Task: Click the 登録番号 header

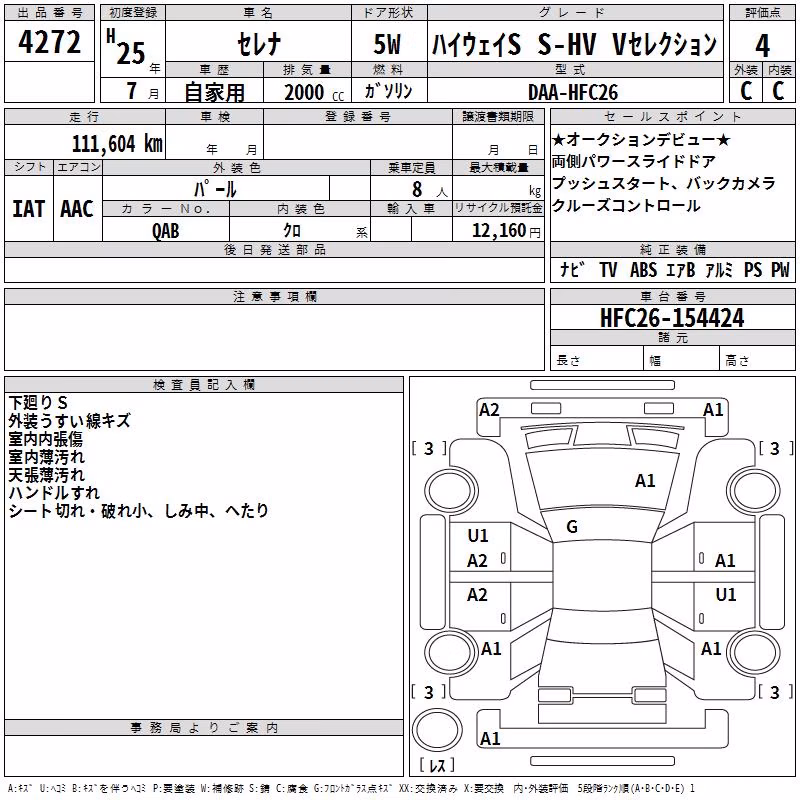Action: click(x=358, y=117)
